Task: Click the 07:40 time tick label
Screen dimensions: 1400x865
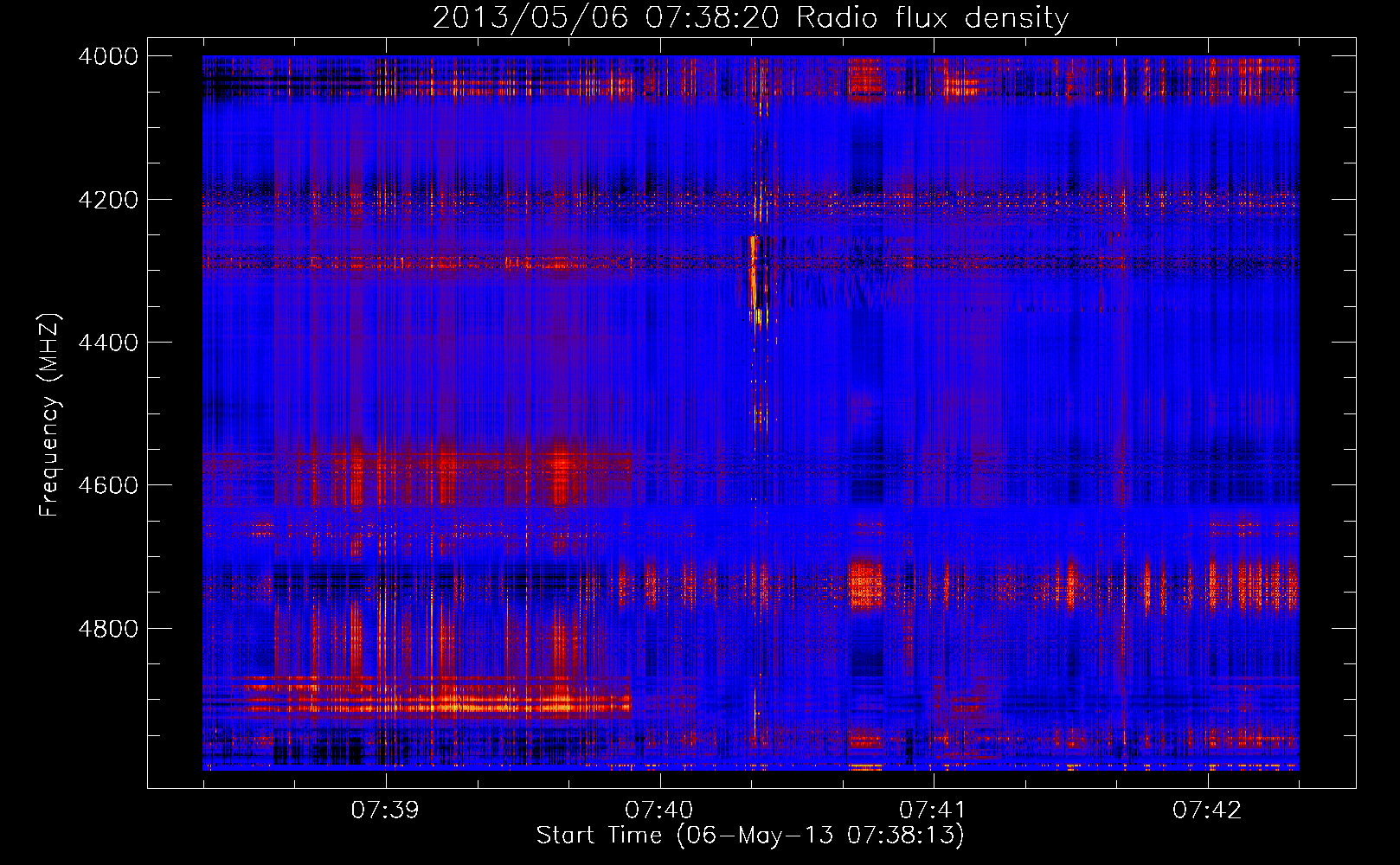Action: click(x=659, y=811)
